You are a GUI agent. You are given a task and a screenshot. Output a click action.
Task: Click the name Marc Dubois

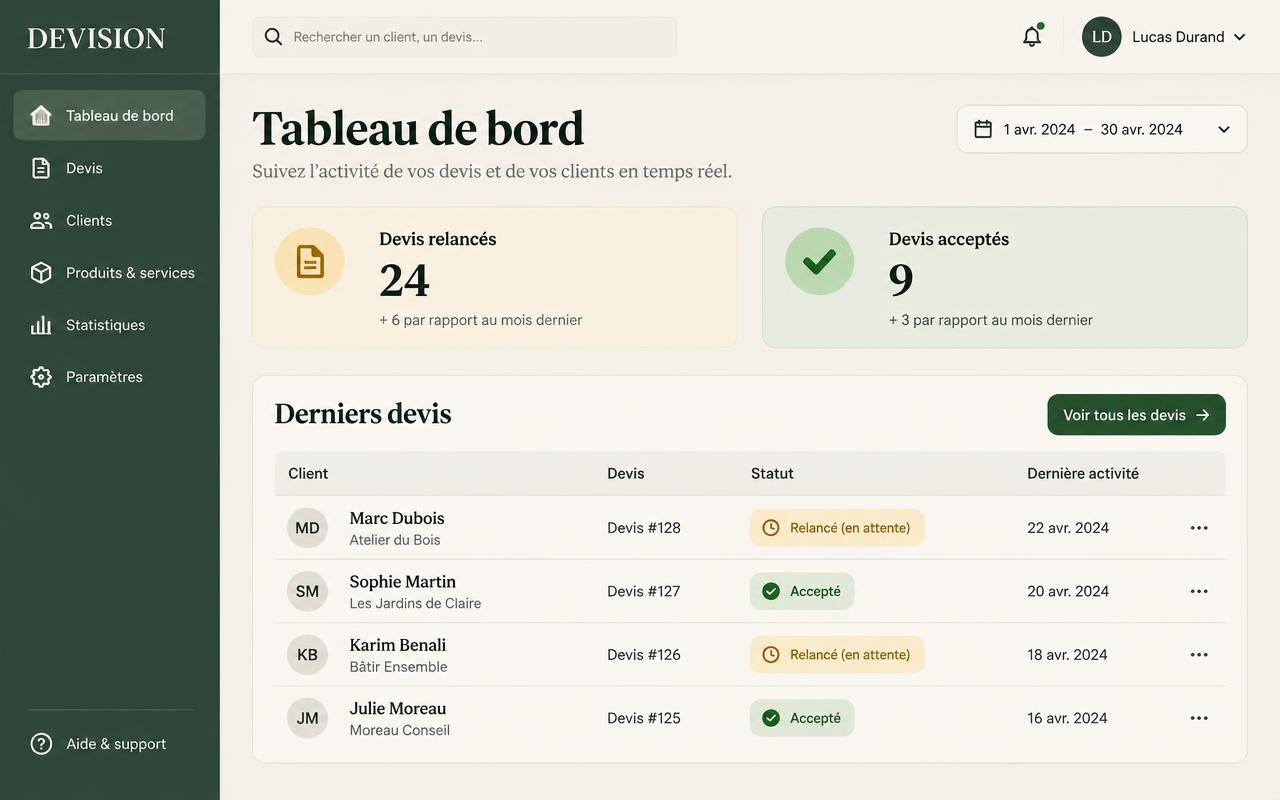point(397,518)
